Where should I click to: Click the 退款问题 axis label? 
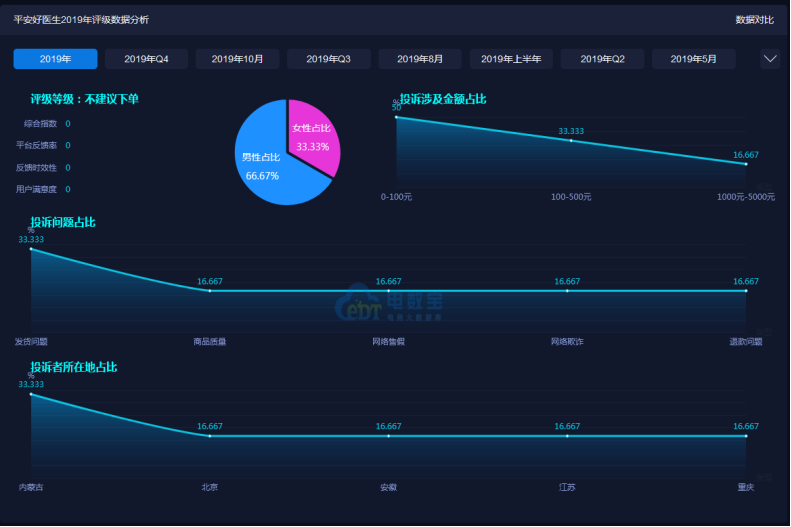746,341
